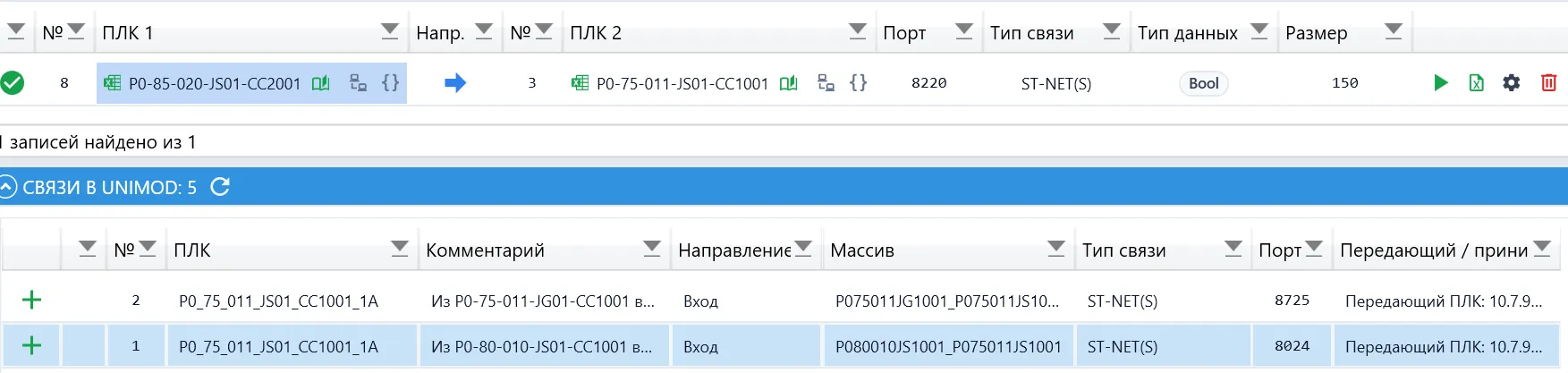Add the link with port 8725 using plus
This screenshot has height=373, width=1568.
pyautogui.click(x=31, y=300)
